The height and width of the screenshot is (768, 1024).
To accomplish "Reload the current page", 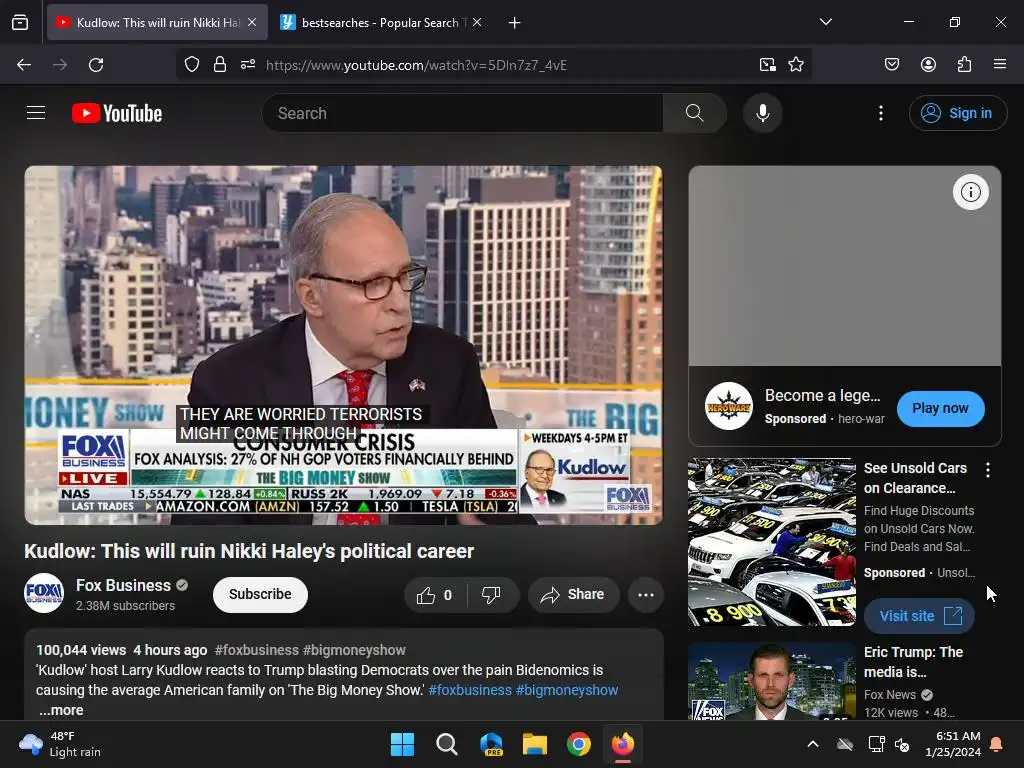I will coord(96,65).
